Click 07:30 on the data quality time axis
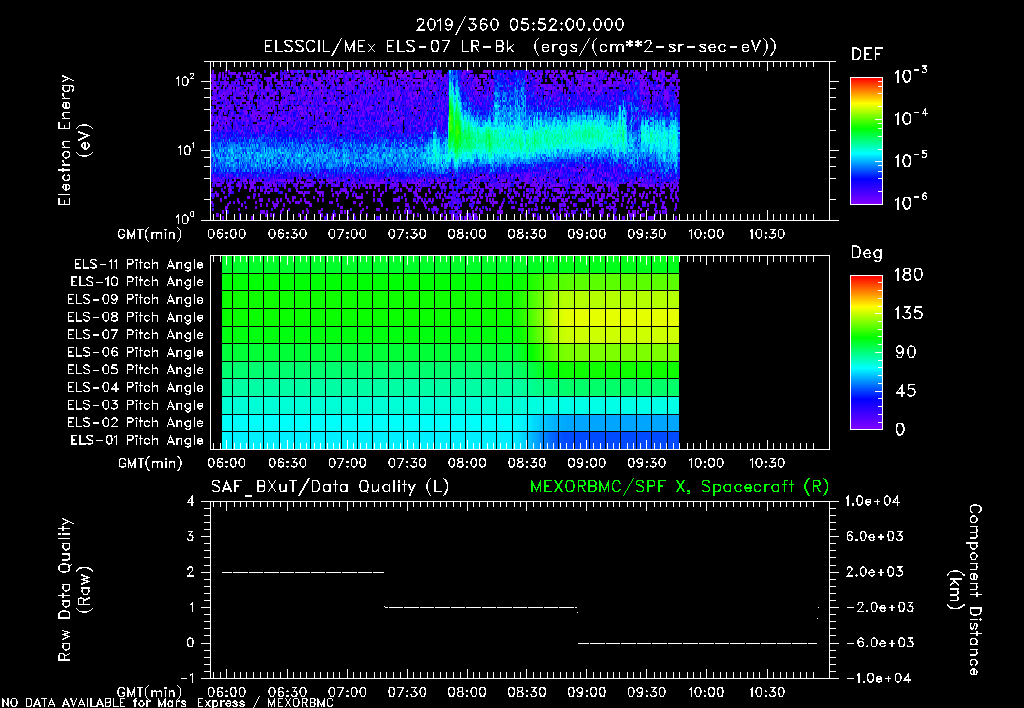This screenshot has width=1024, height=708. (x=407, y=692)
